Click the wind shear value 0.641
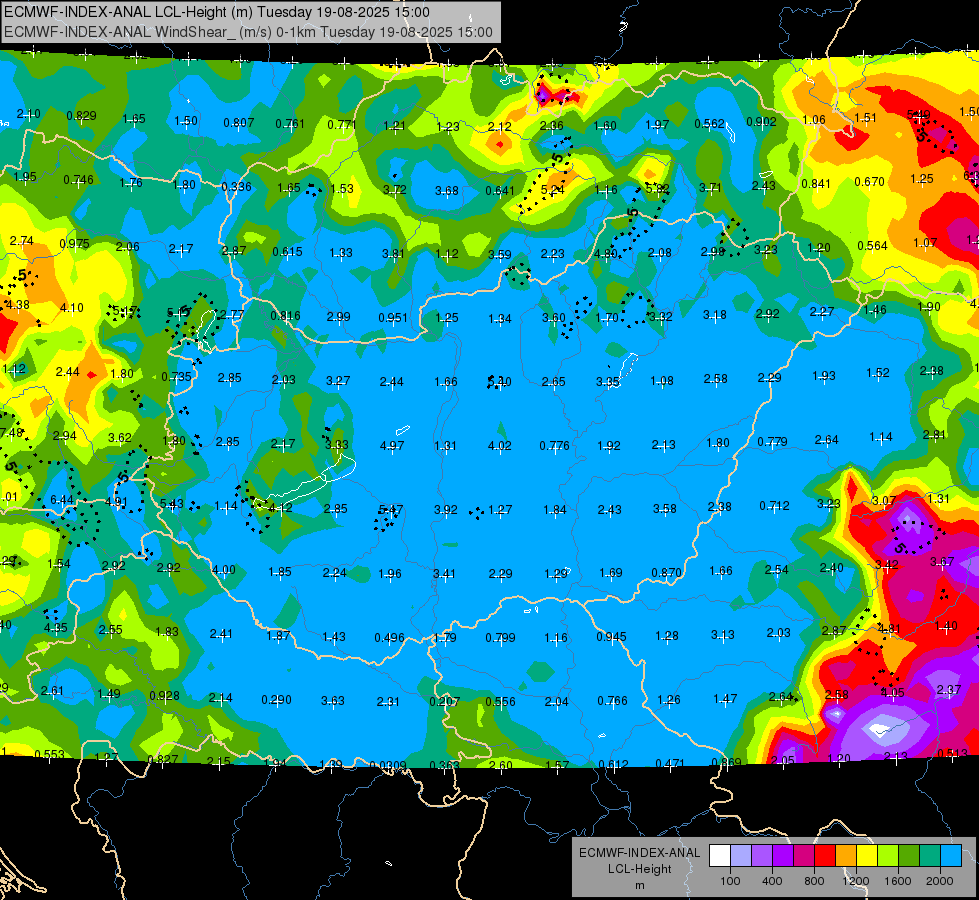The height and width of the screenshot is (900, 979). pos(500,190)
